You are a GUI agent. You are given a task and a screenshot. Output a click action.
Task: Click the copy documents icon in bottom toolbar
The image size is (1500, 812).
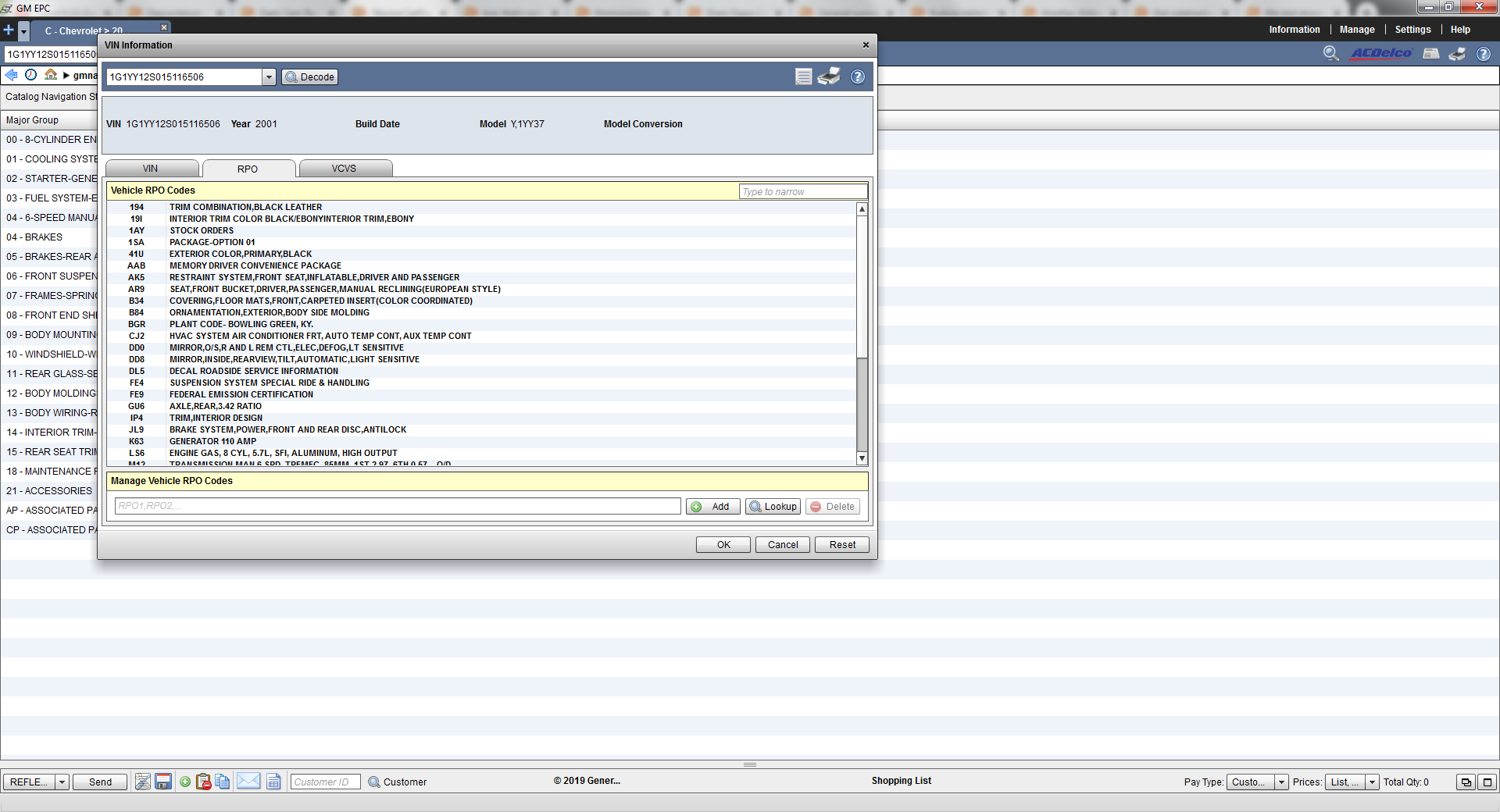(223, 782)
